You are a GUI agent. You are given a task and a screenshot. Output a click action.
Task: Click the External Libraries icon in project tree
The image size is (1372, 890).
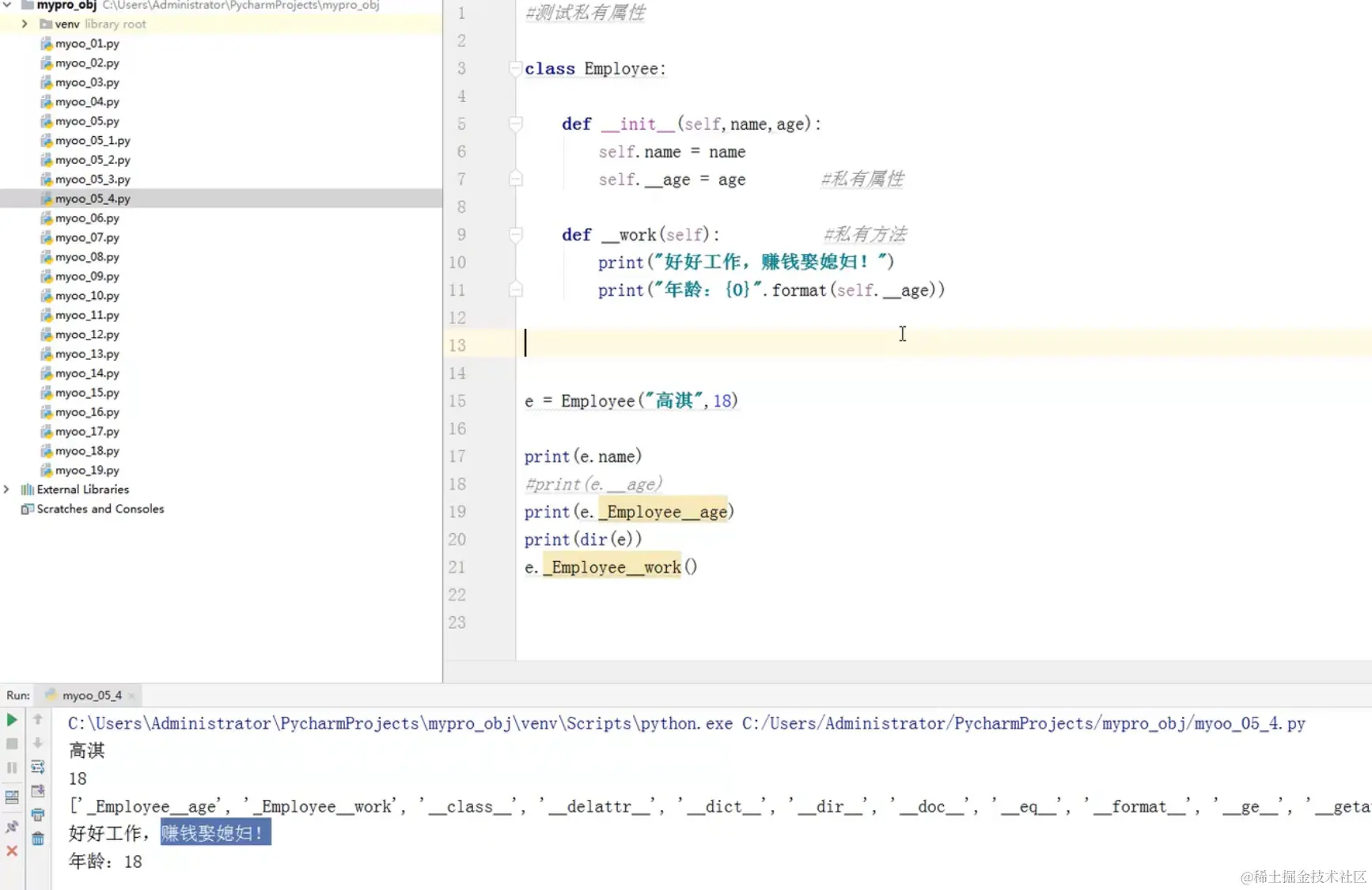click(x=27, y=490)
